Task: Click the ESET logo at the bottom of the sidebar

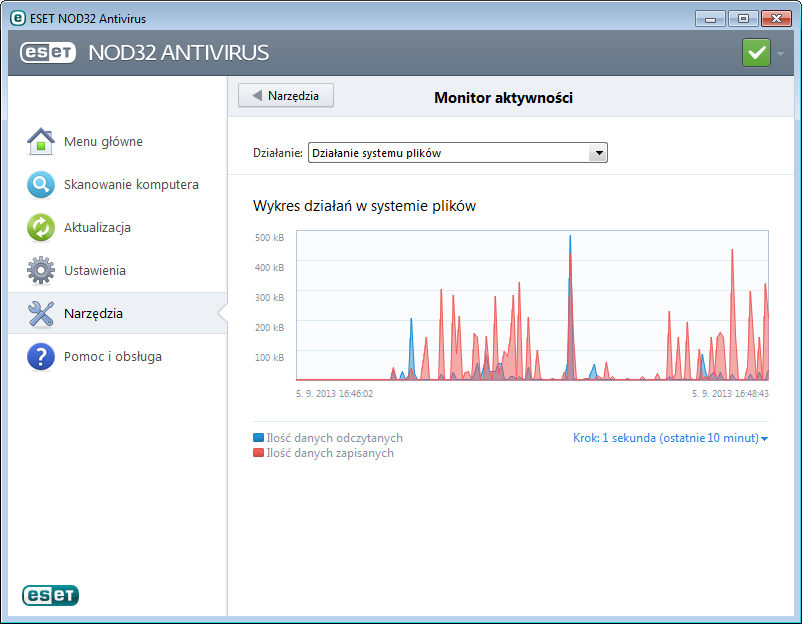Action: pyautogui.click(x=50, y=595)
